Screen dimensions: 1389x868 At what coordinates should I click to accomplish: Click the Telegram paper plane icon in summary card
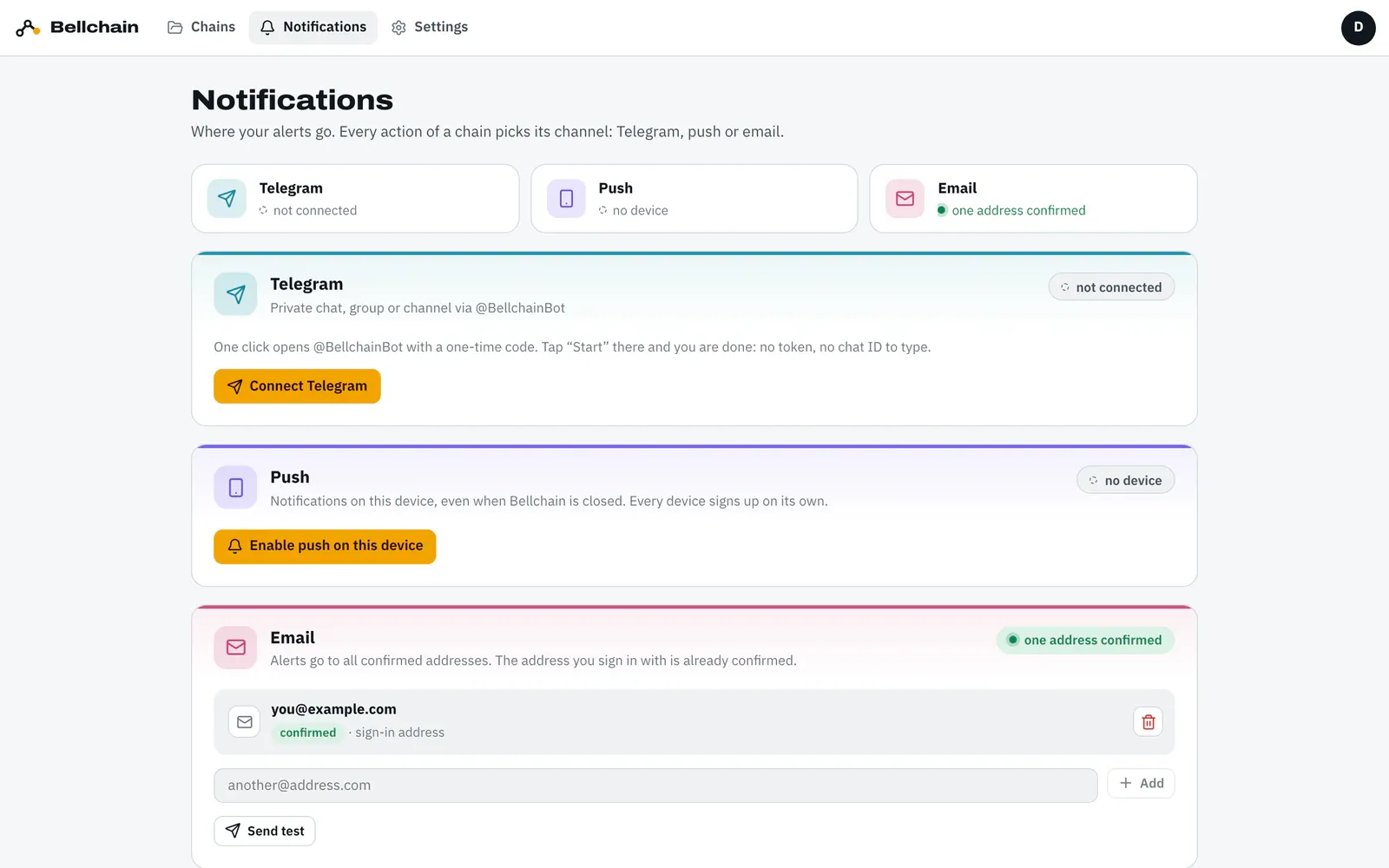tap(227, 199)
